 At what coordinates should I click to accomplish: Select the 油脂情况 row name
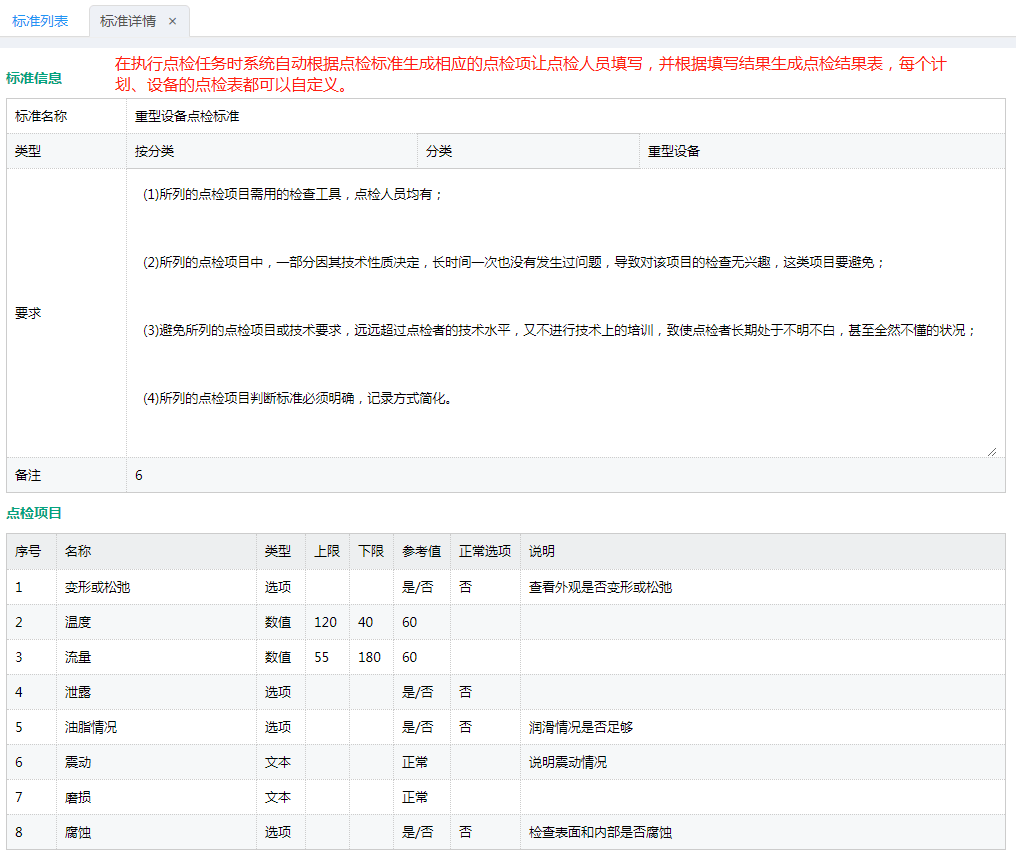pos(91,727)
